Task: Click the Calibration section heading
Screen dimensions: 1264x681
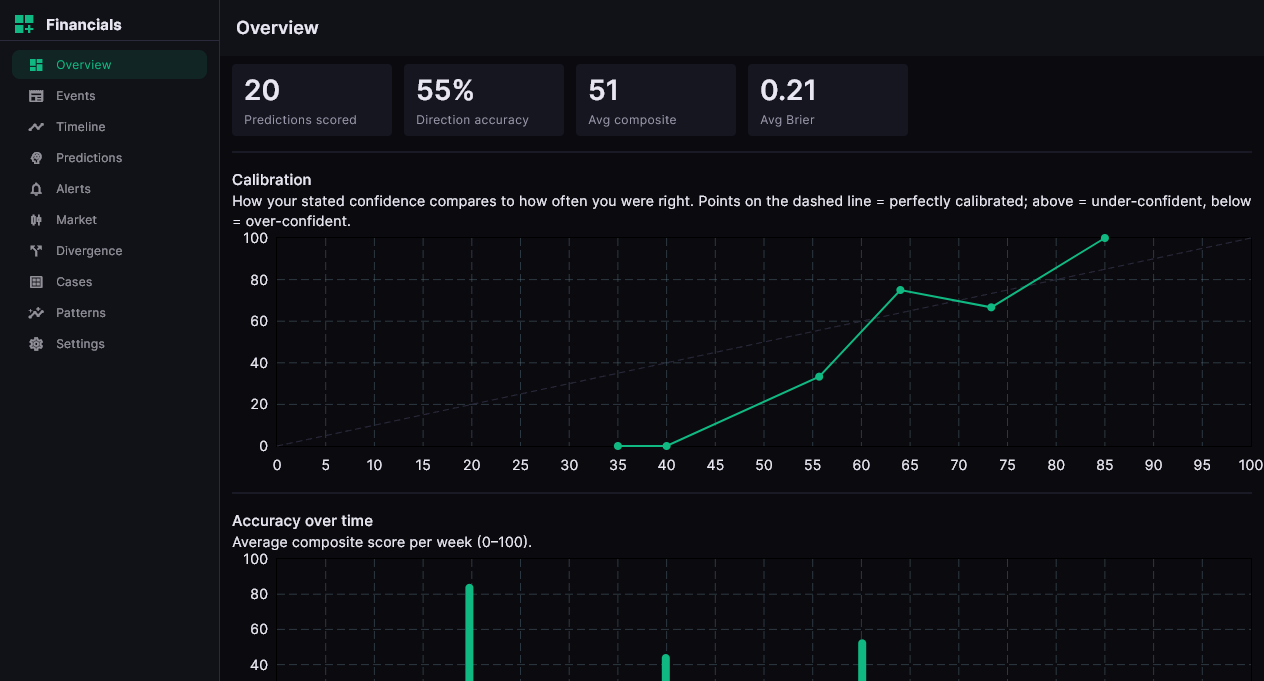Action: [272, 180]
